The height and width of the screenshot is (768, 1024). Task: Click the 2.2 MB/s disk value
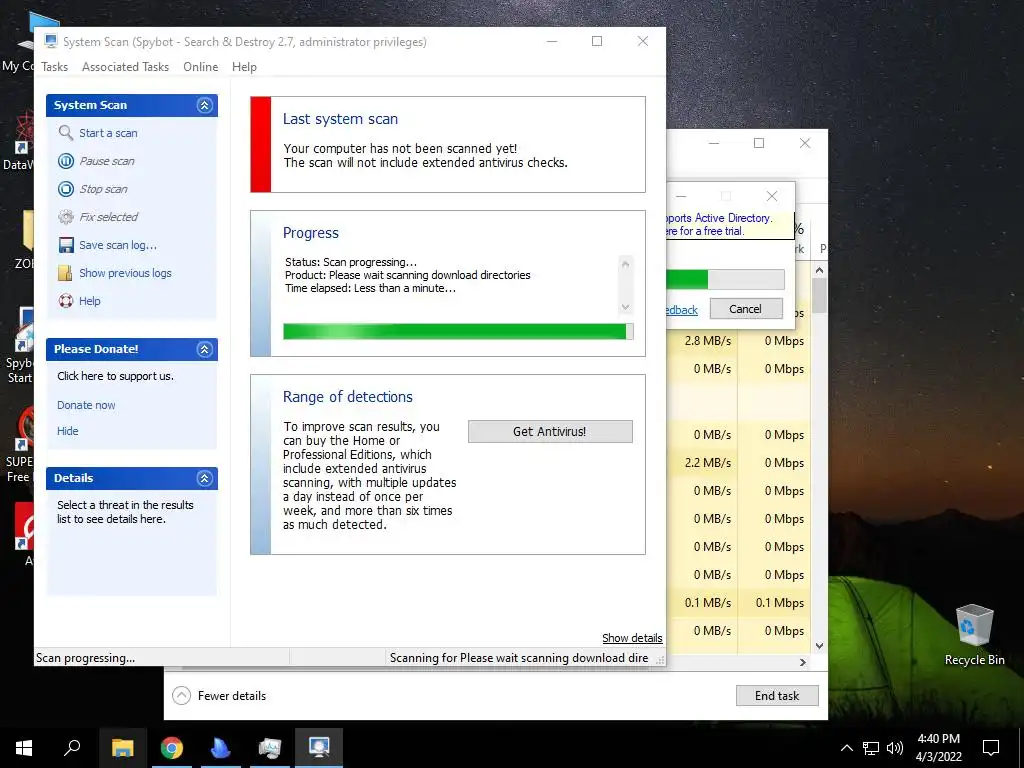coord(708,463)
